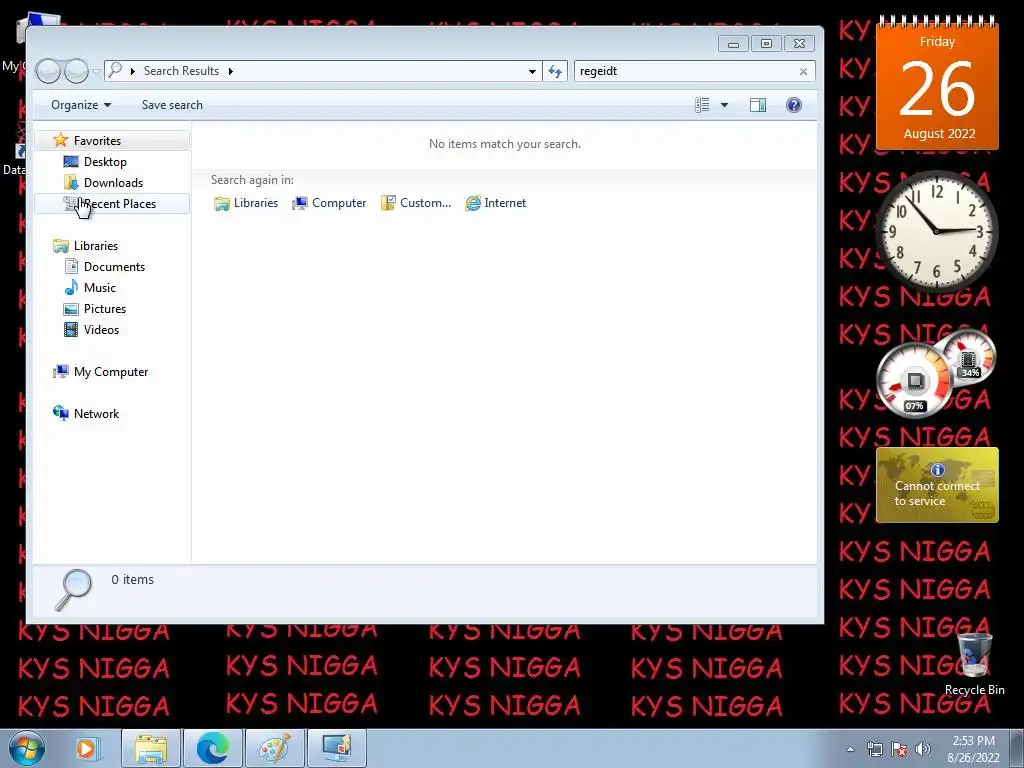Click the search box containing regeidt
1024x768 pixels.
tap(686, 71)
